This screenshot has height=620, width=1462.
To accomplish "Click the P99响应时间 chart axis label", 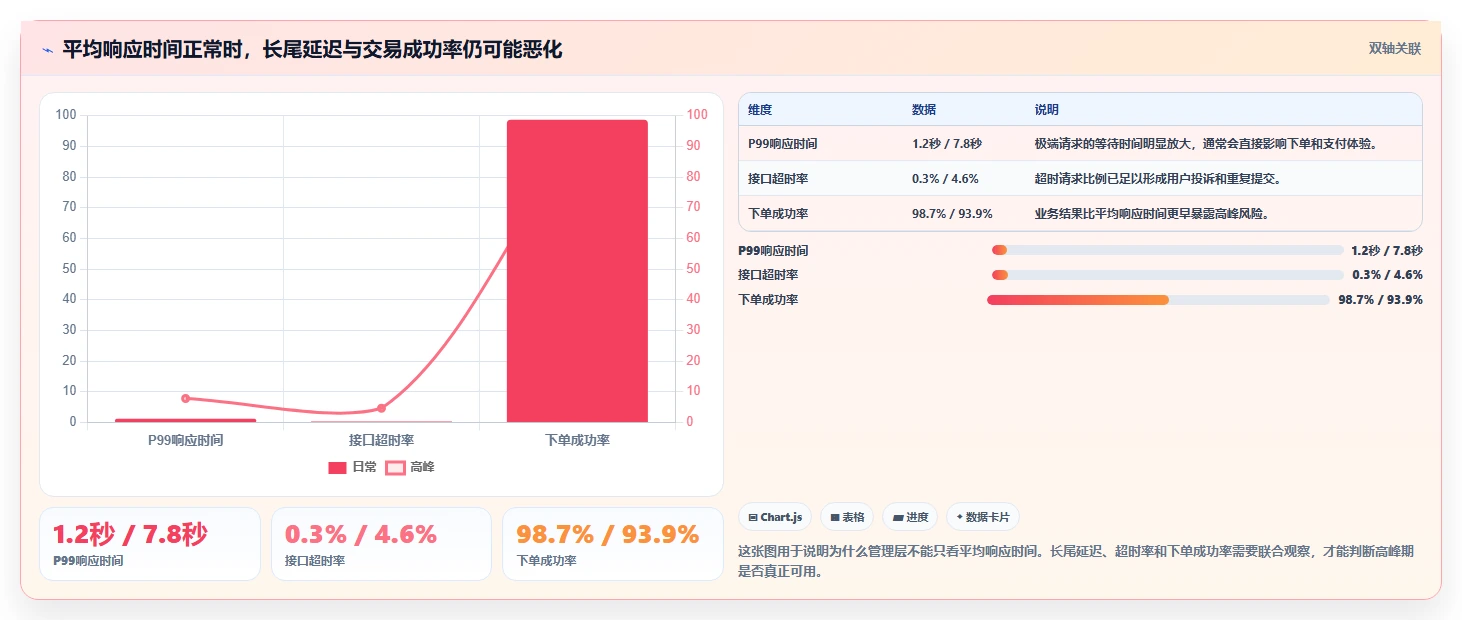I will (x=186, y=440).
